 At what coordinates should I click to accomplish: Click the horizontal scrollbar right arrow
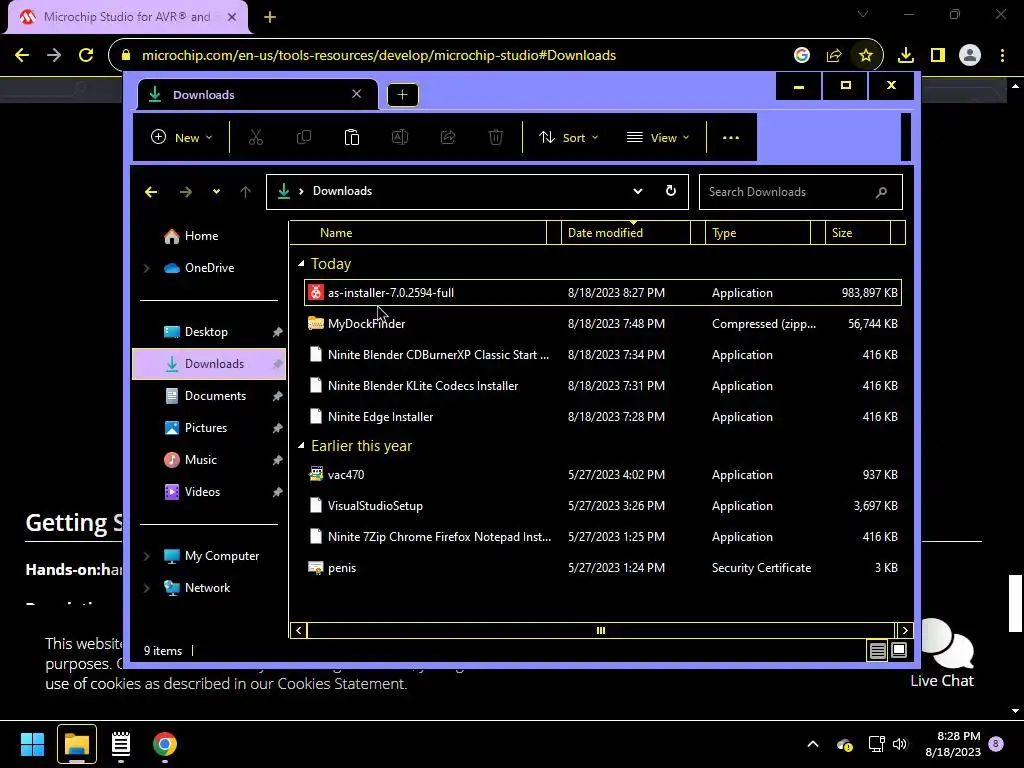point(904,630)
